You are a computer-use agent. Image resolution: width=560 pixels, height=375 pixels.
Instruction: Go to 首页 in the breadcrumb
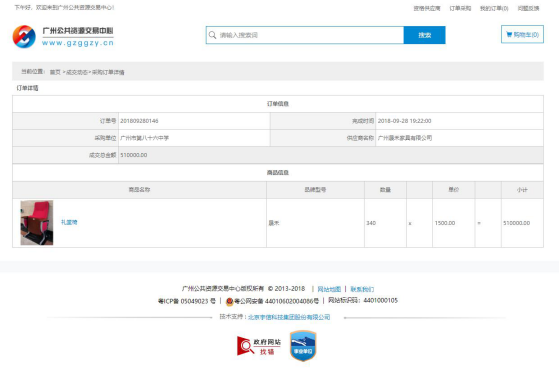[55, 72]
